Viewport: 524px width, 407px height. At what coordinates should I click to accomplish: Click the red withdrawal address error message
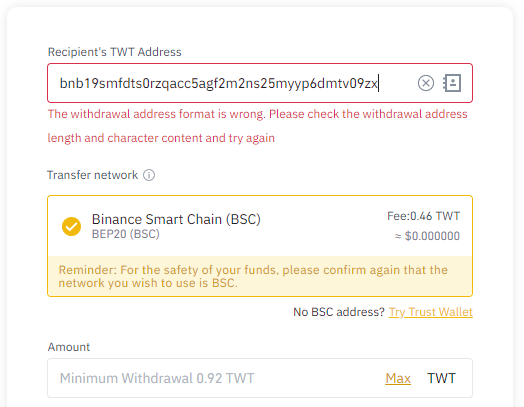257,126
